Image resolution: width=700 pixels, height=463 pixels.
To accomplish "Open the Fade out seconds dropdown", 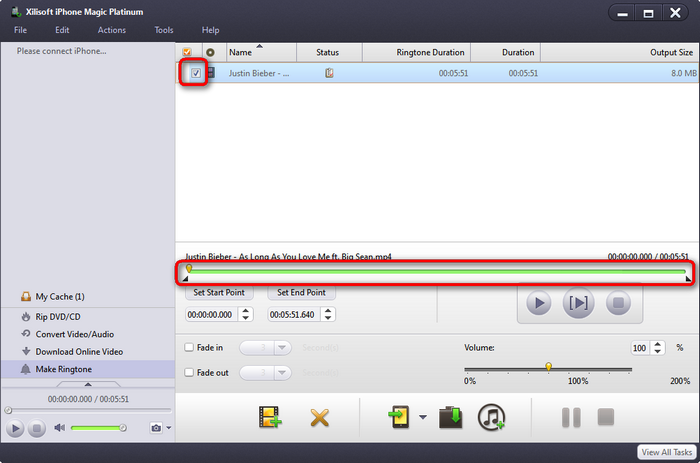I will (282, 372).
